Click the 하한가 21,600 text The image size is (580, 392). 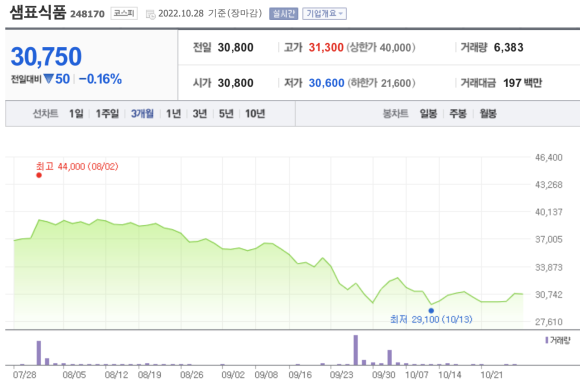tap(381, 83)
